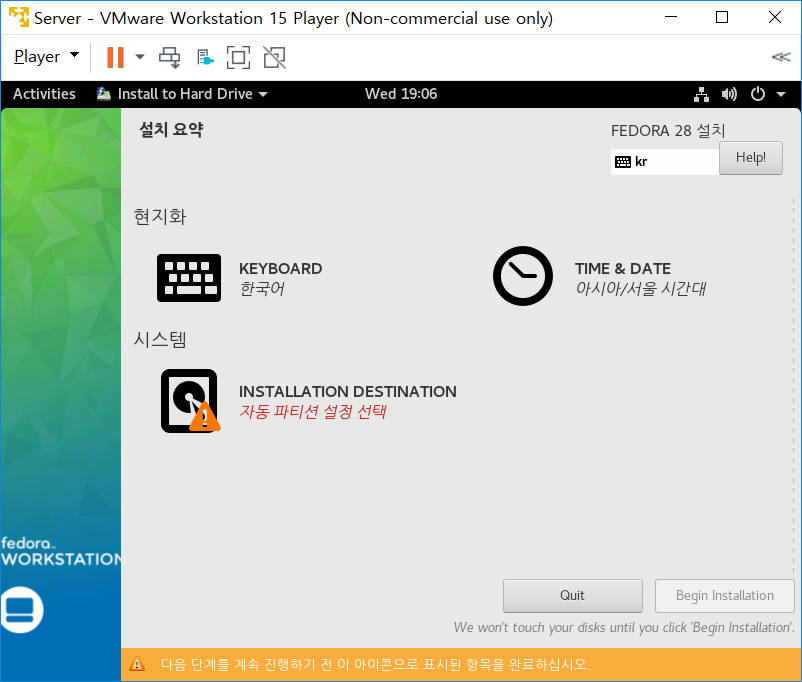The height and width of the screenshot is (682, 802).
Task: Click the Begin Installation button
Action: tap(724, 596)
